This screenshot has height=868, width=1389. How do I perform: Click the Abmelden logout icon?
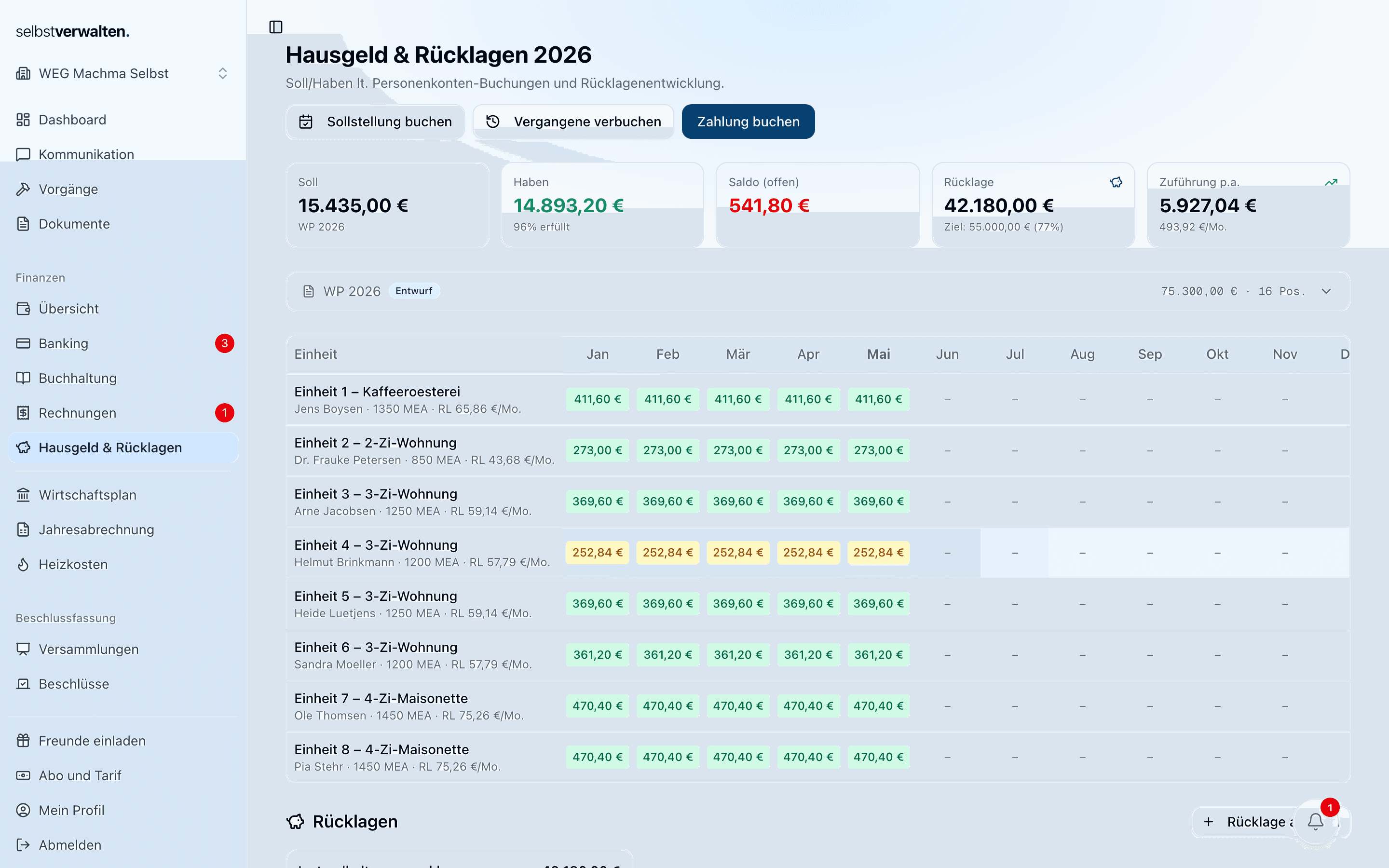click(23, 845)
